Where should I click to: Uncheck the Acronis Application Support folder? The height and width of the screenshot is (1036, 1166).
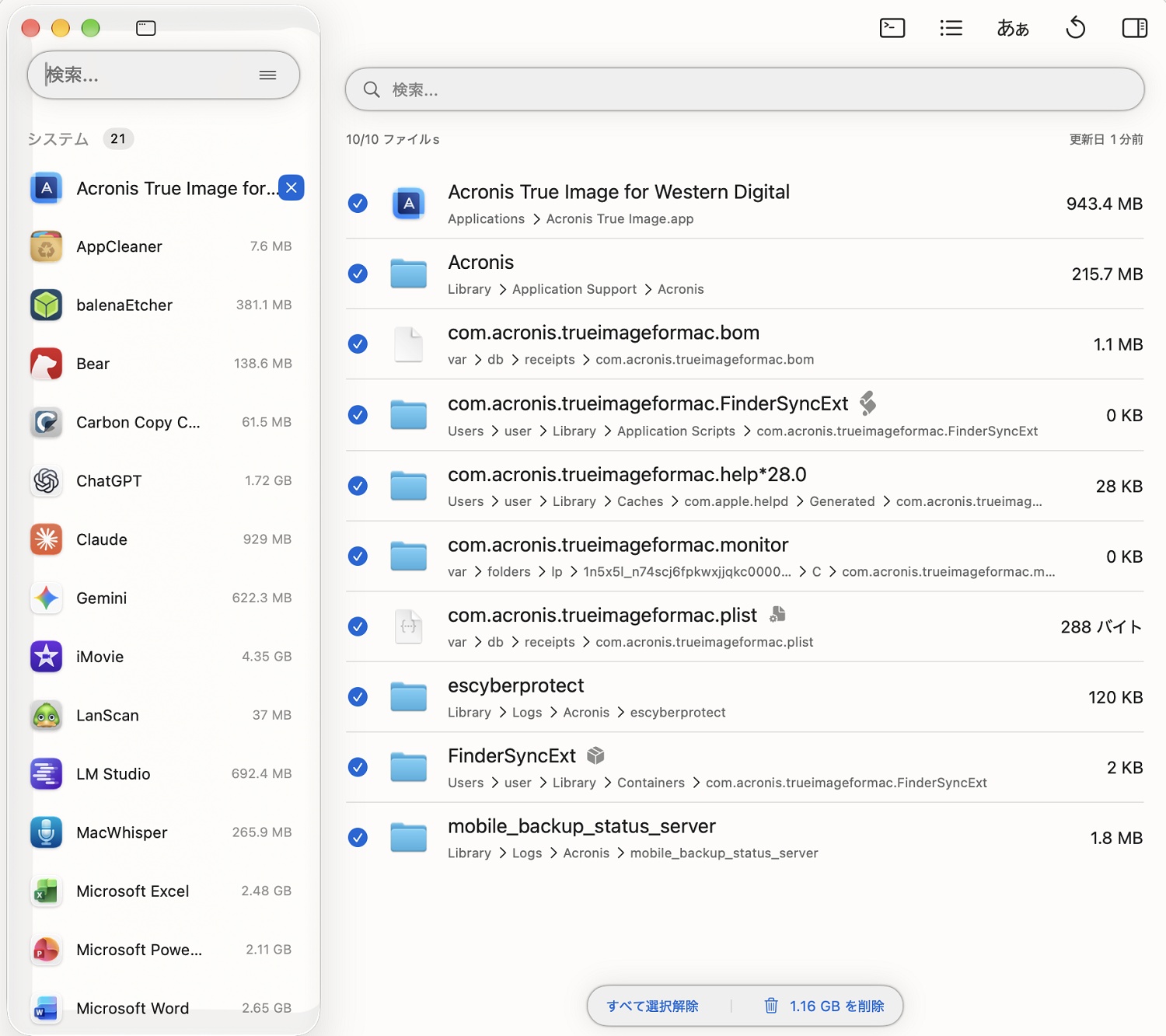click(358, 274)
